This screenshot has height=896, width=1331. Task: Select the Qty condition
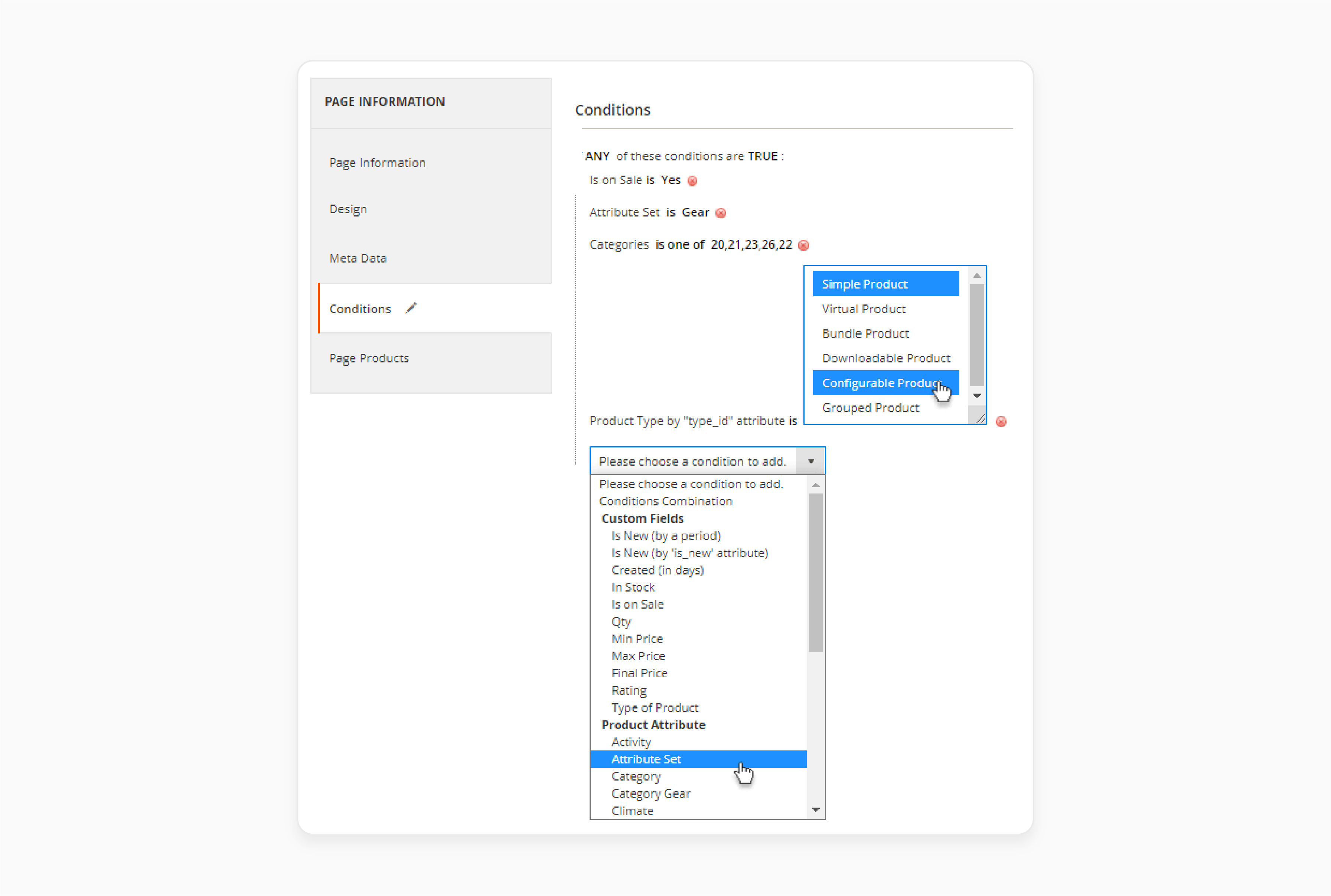point(698,622)
